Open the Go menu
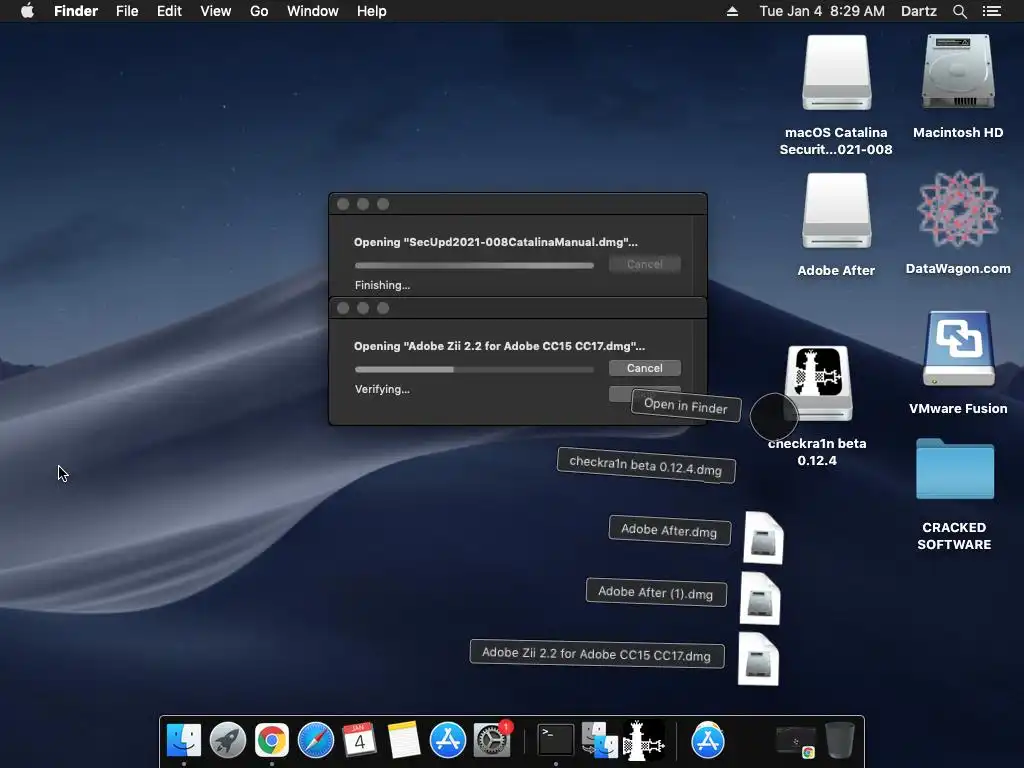1024x768 pixels. point(259,11)
